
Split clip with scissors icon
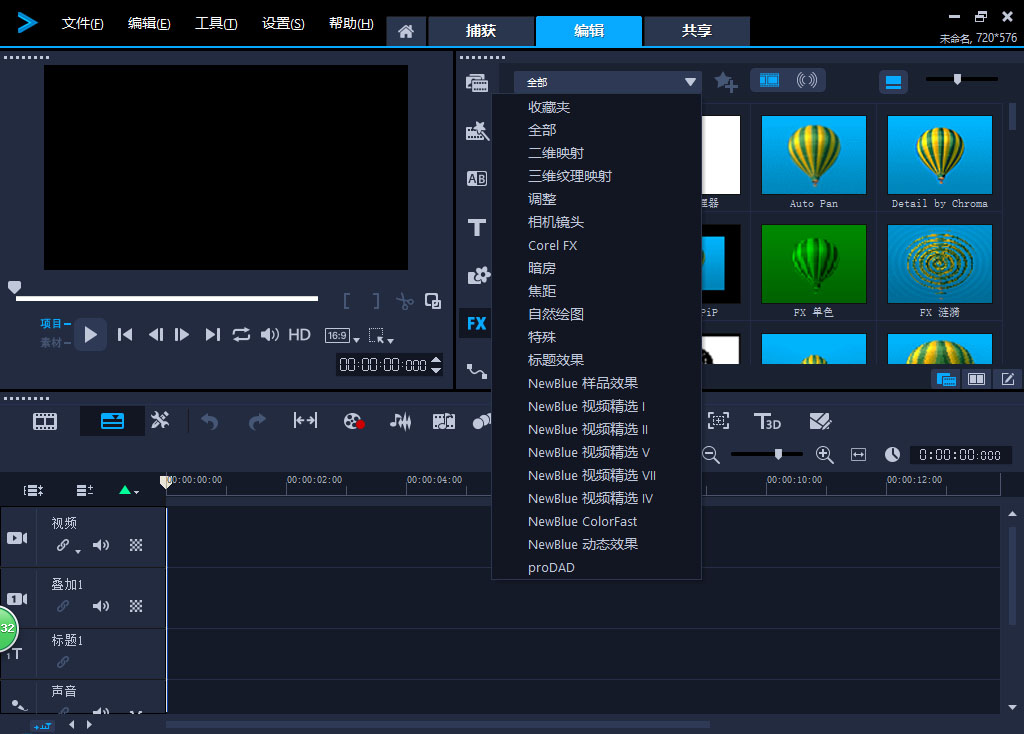click(x=404, y=301)
